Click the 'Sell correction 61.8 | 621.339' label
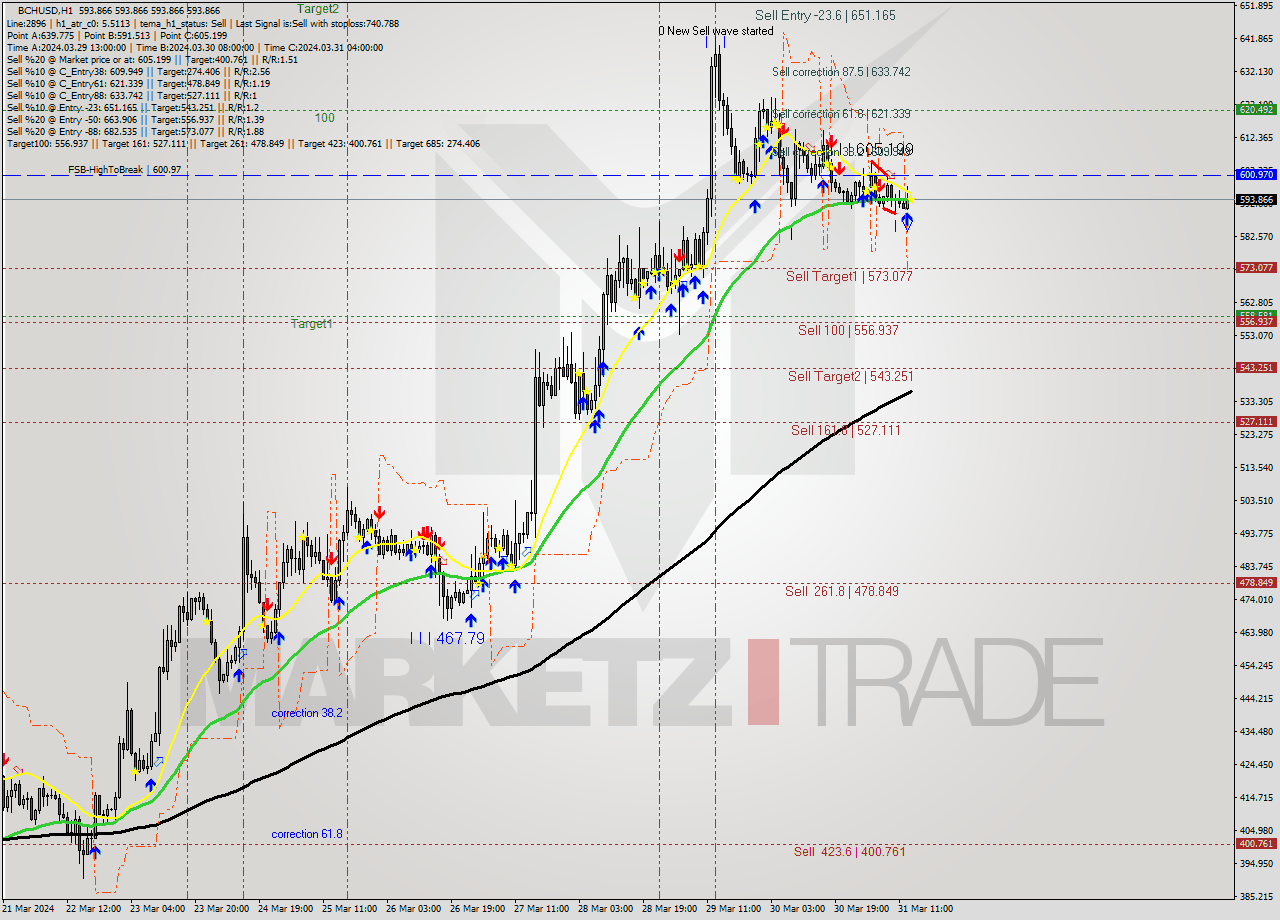 click(841, 115)
